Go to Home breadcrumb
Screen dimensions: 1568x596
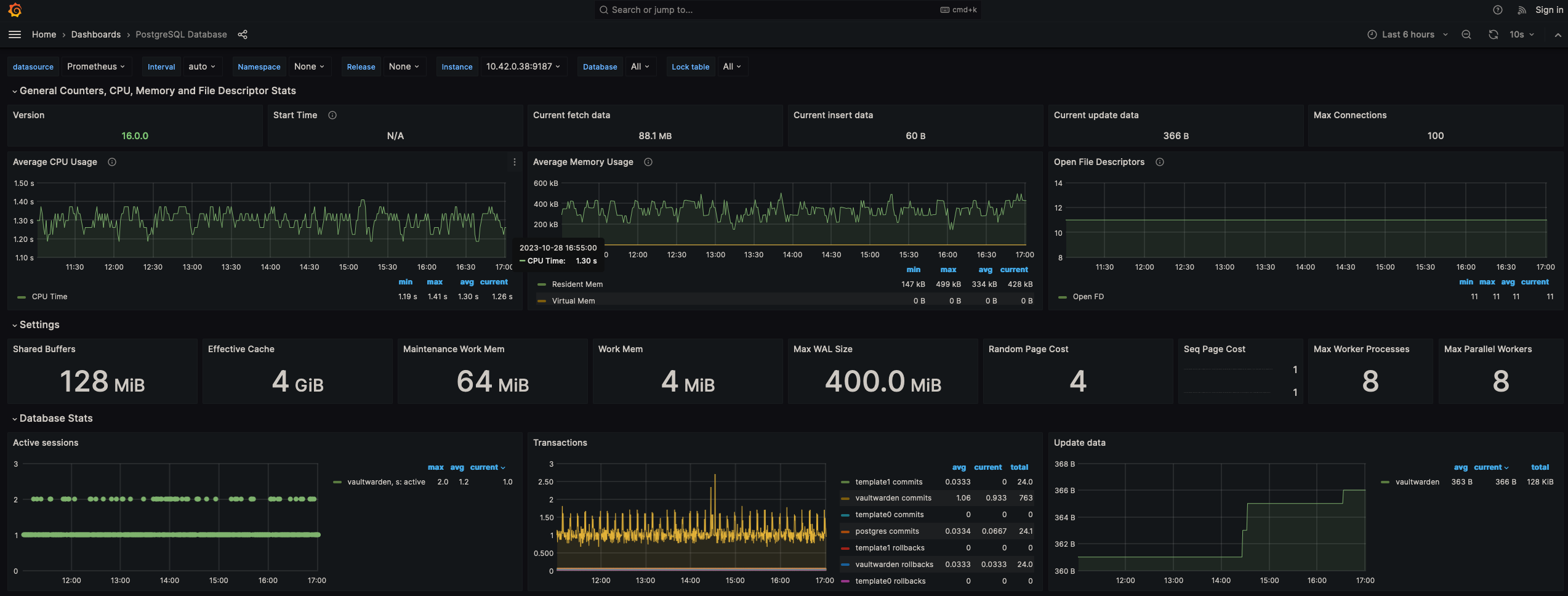pyautogui.click(x=44, y=34)
